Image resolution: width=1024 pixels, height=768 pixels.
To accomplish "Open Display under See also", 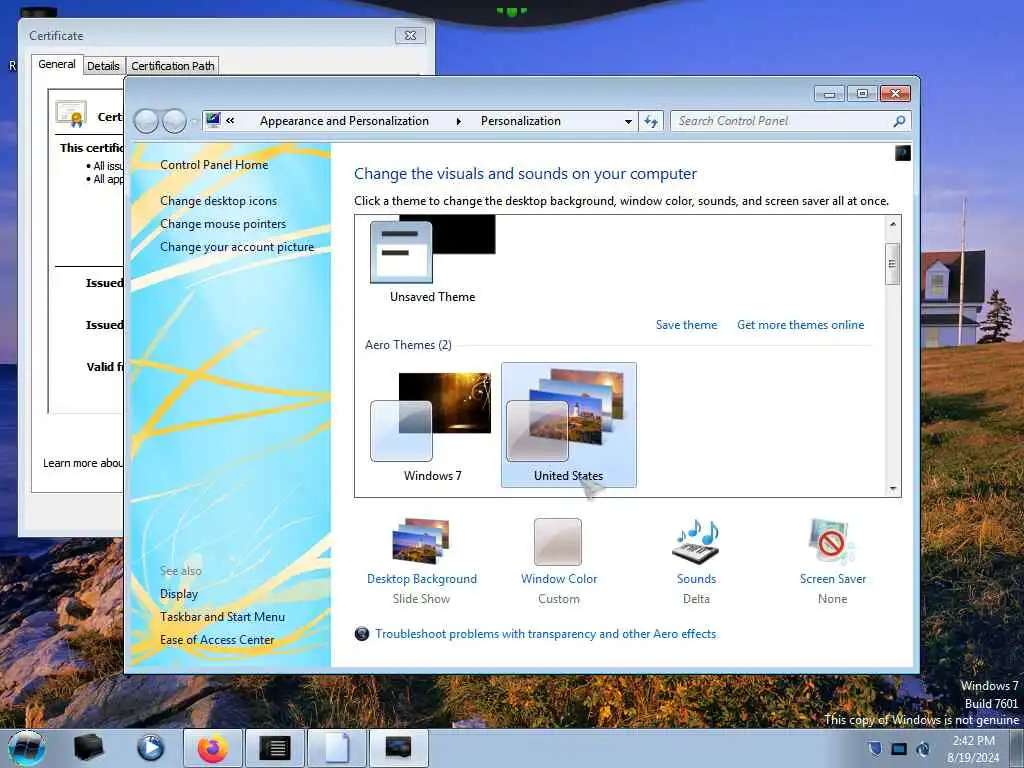I will coord(179,594).
